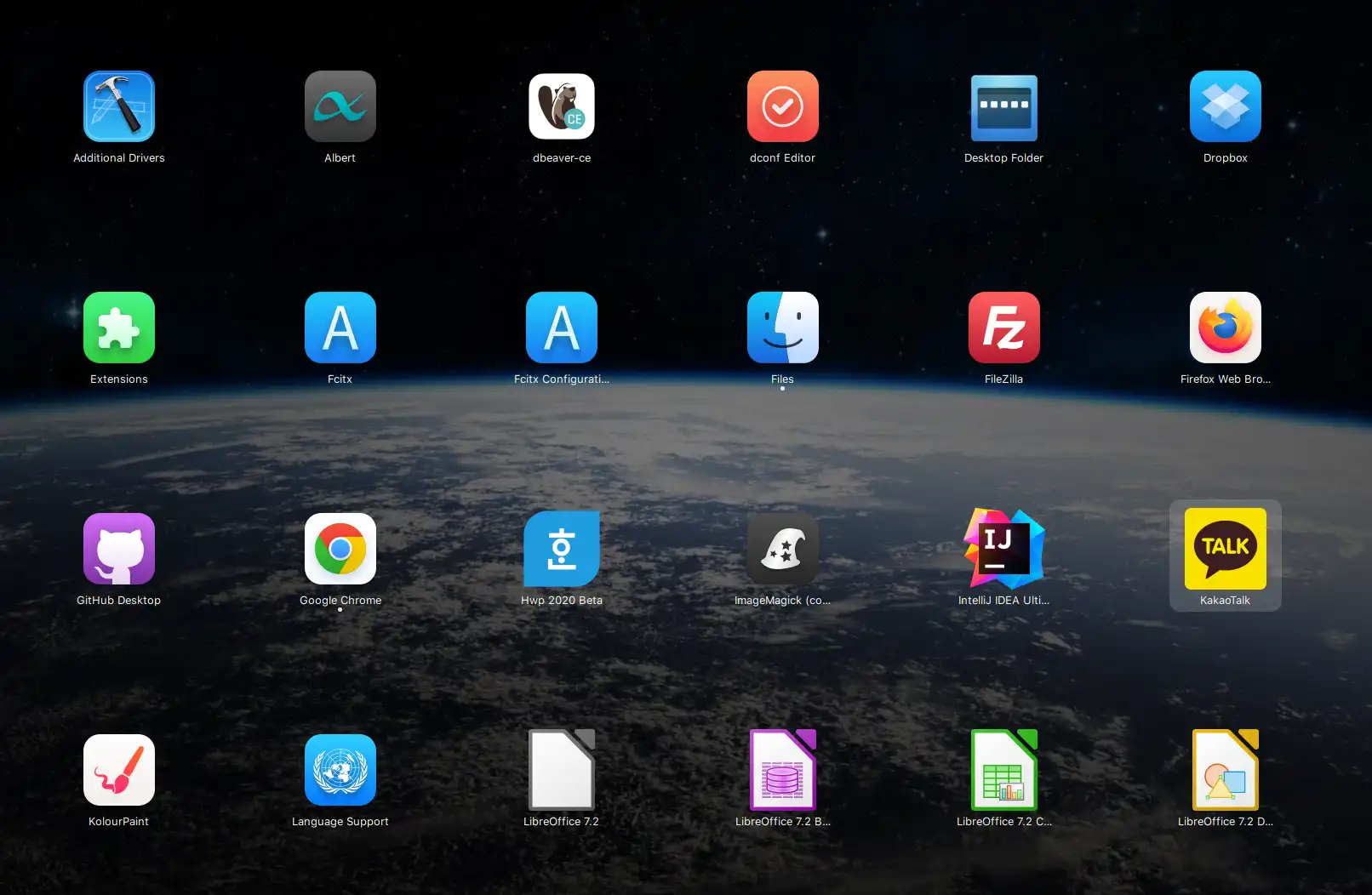Launch the green LibreOffice 7.2 Calc icon
This screenshot has height=895, width=1372.
1004,770
